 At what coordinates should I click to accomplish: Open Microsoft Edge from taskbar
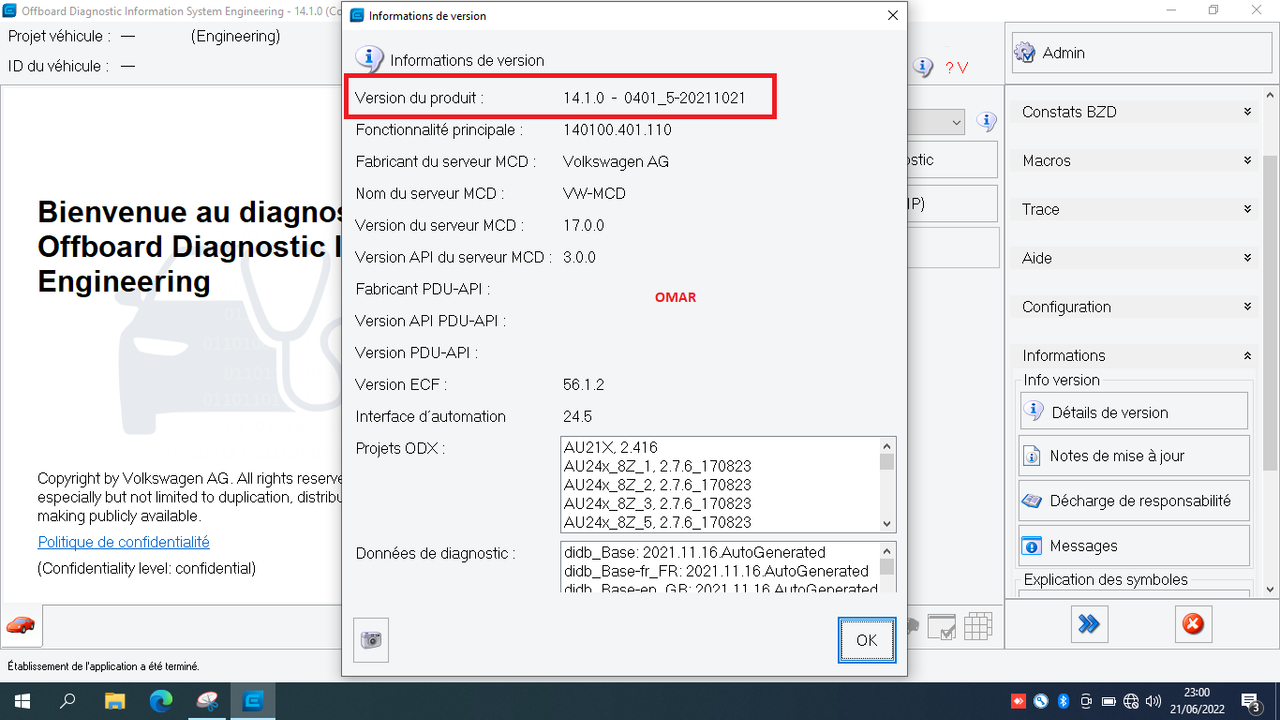pyautogui.click(x=161, y=701)
